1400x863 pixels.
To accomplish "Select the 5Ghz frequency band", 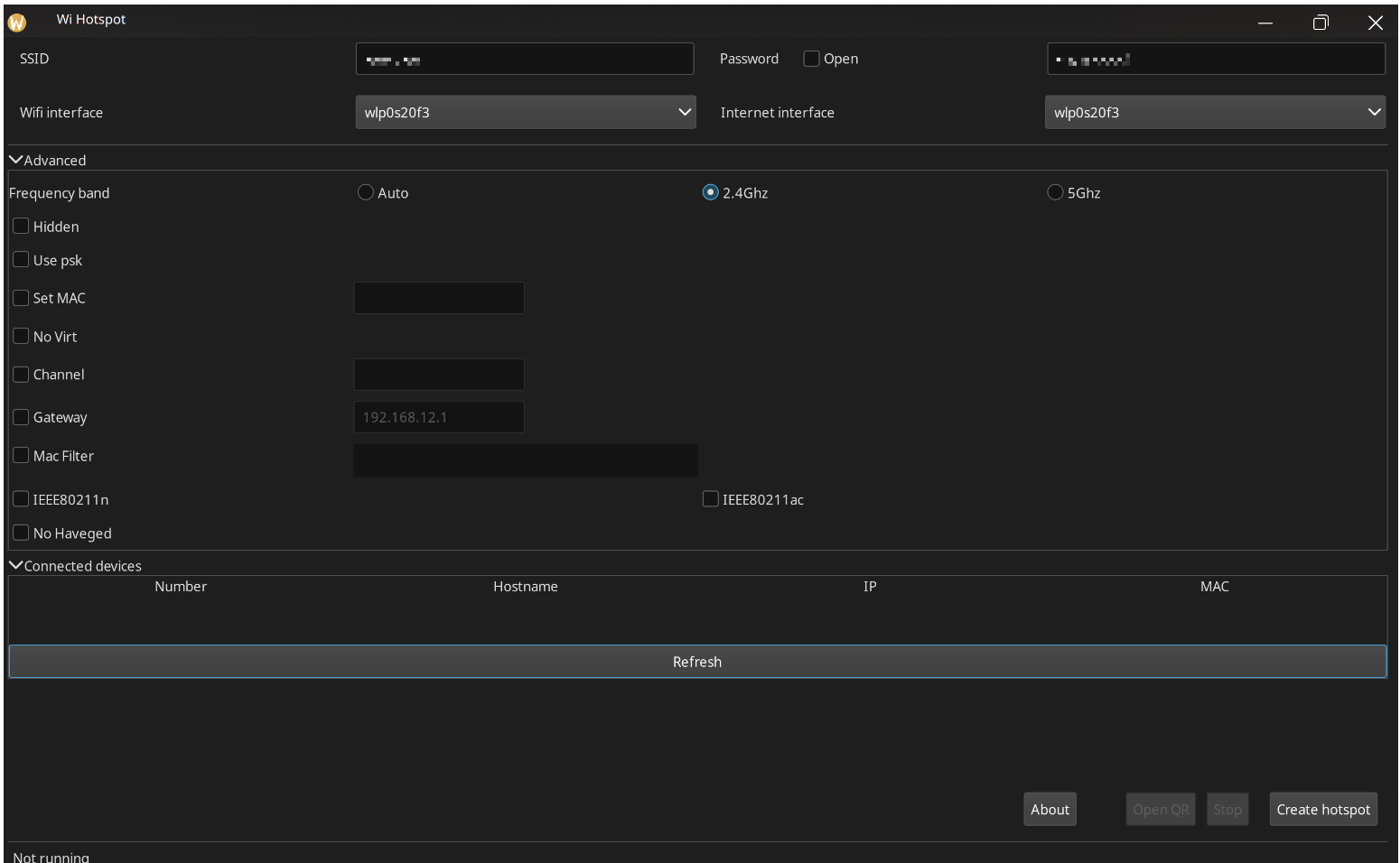I will point(1055,192).
